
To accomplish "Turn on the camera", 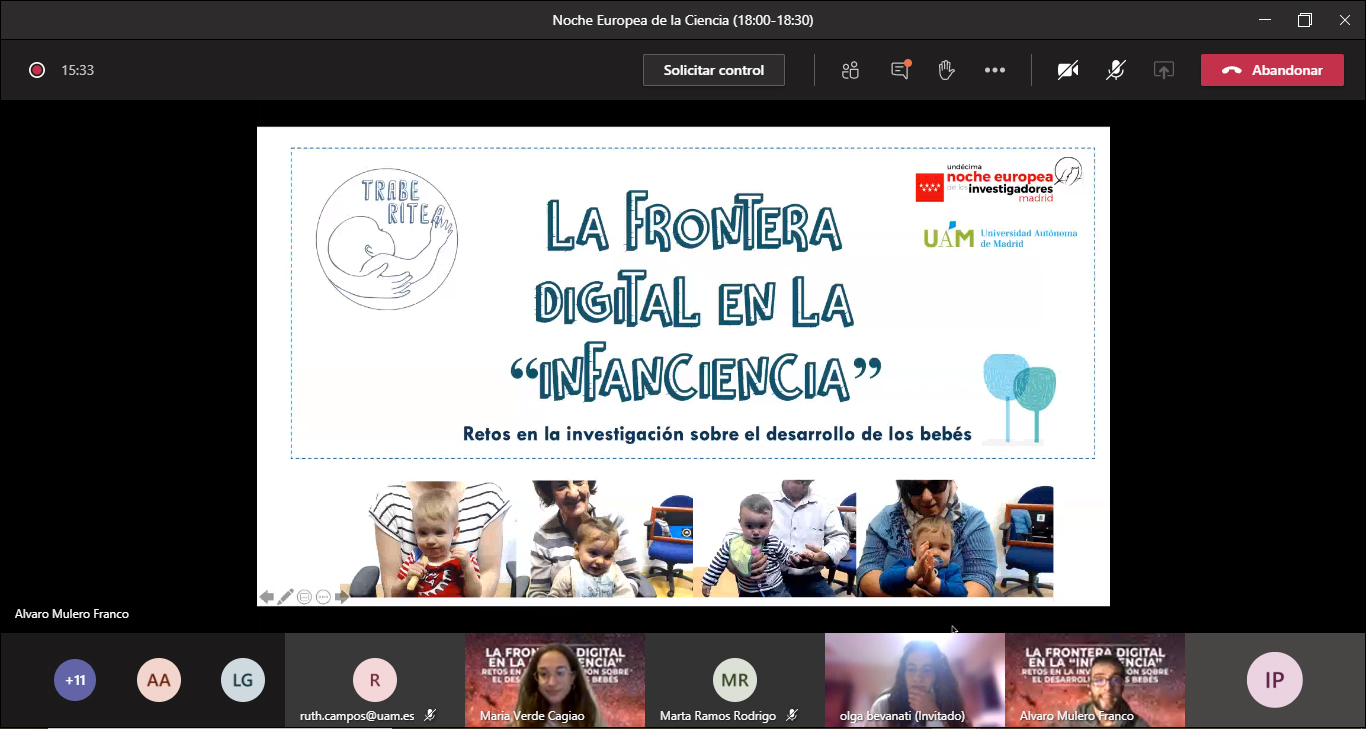I will point(1068,70).
